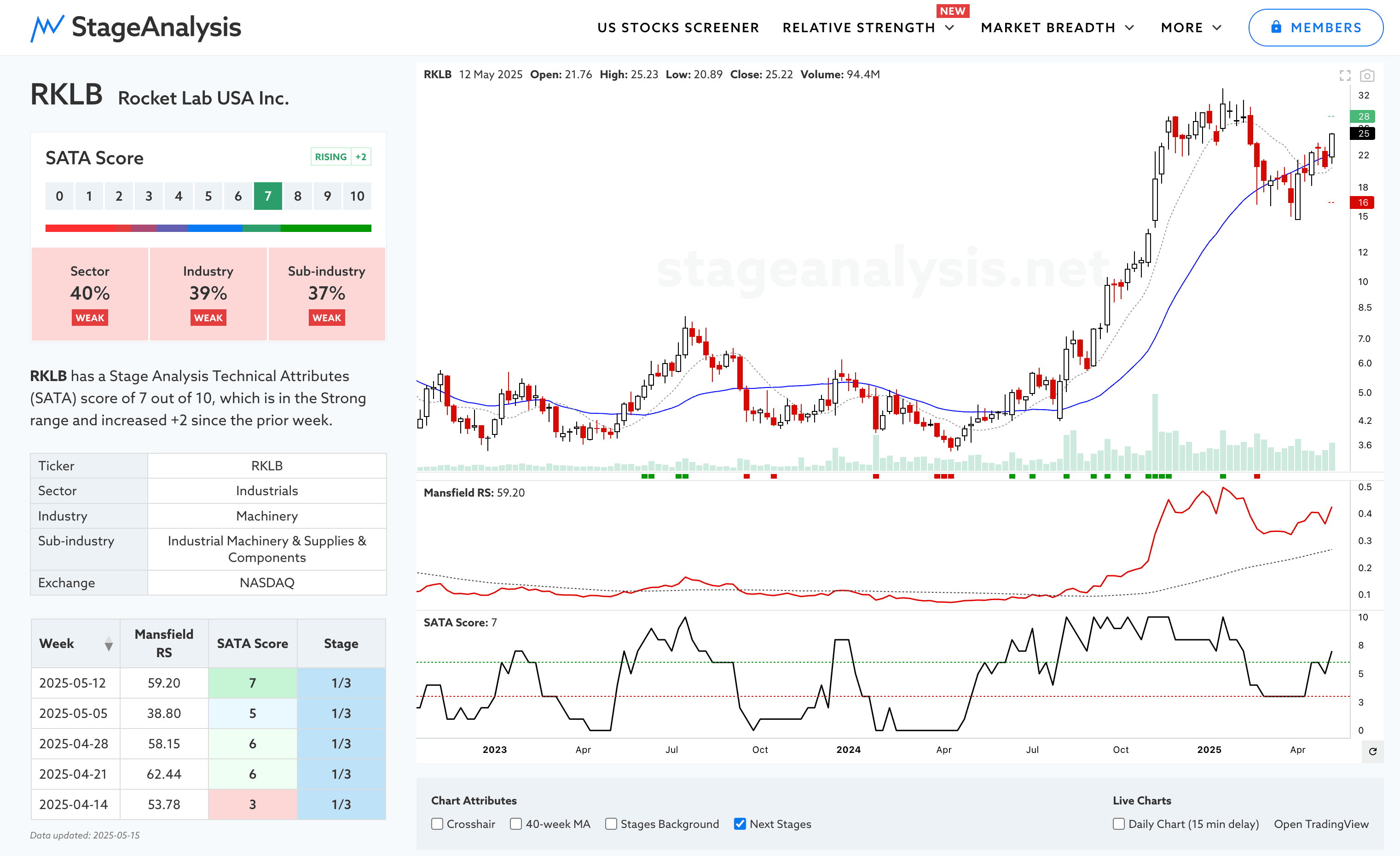Click the SATA Score: 7 chart label
The width and height of the screenshot is (1400, 856).
460,623
